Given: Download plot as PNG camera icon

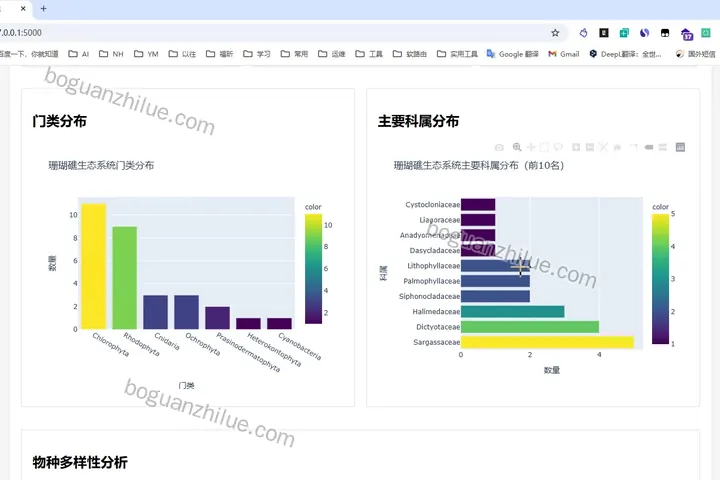Looking at the screenshot, I should [x=499, y=147].
